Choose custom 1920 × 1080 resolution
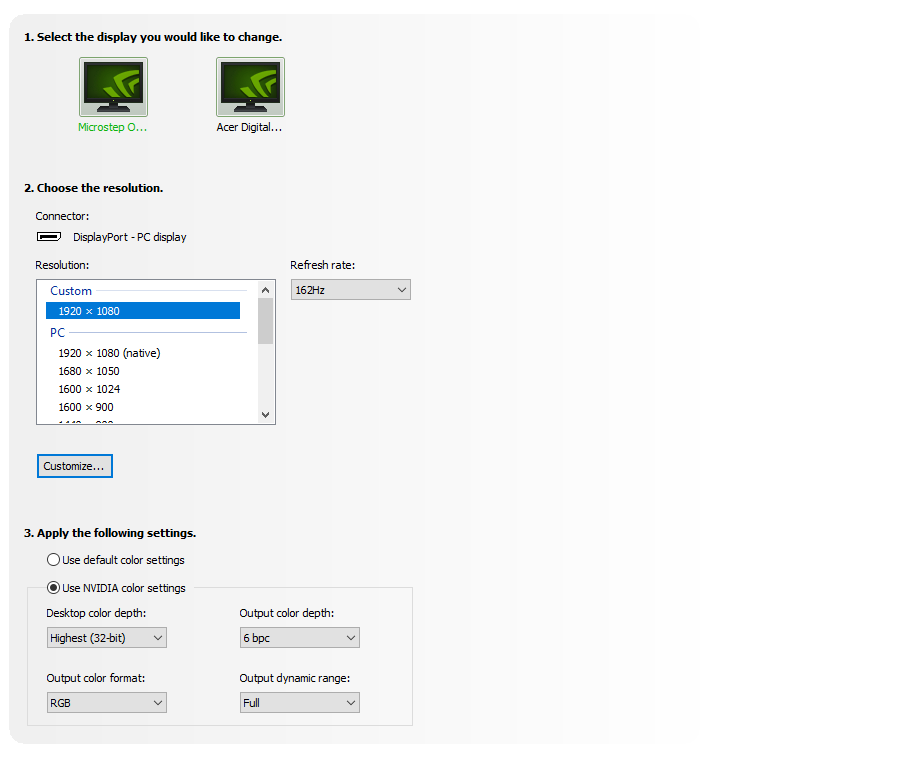This screenshot has width=917, height=761. tap(143, 311)
